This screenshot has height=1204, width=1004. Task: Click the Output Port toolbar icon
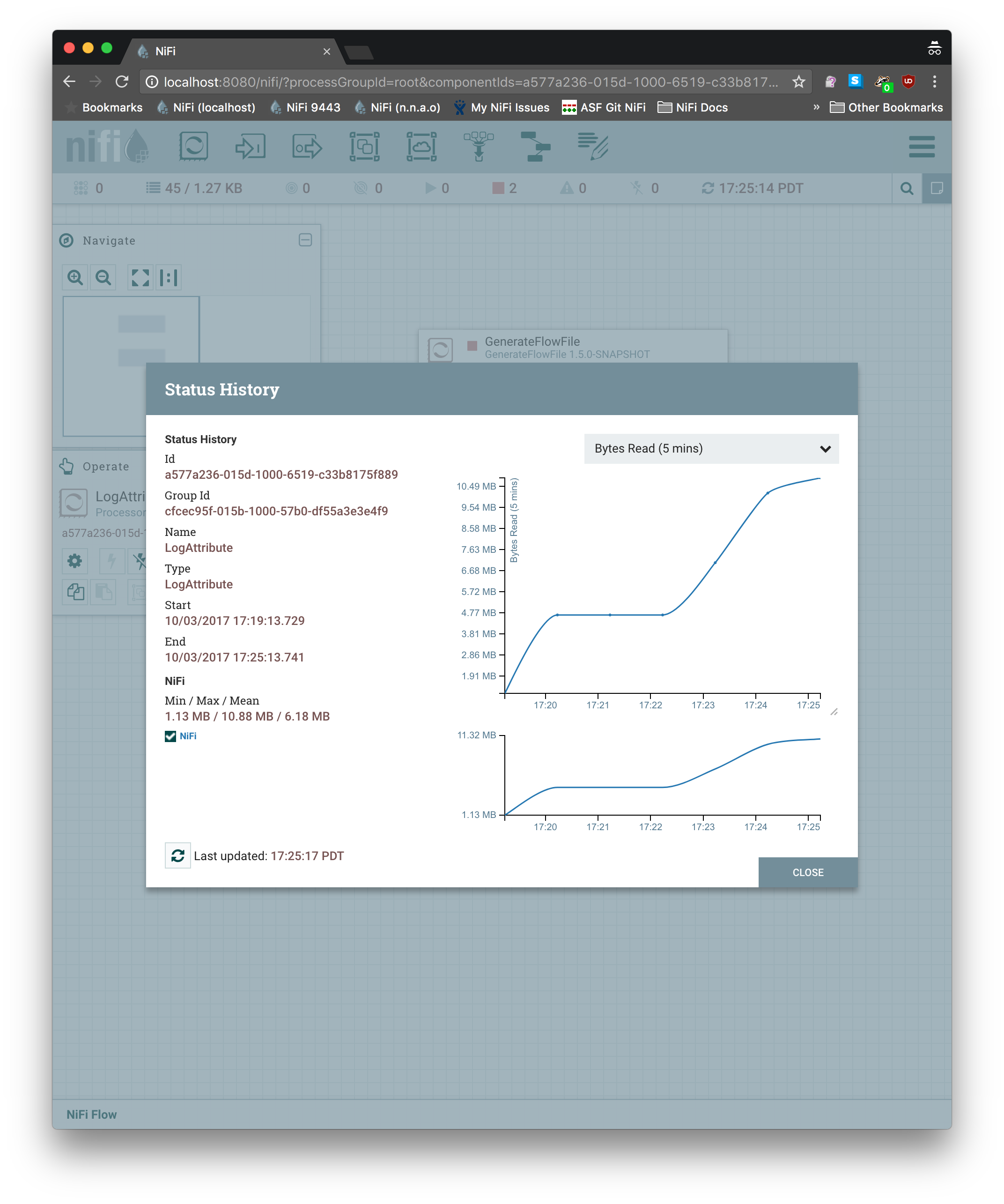point(307,147)
